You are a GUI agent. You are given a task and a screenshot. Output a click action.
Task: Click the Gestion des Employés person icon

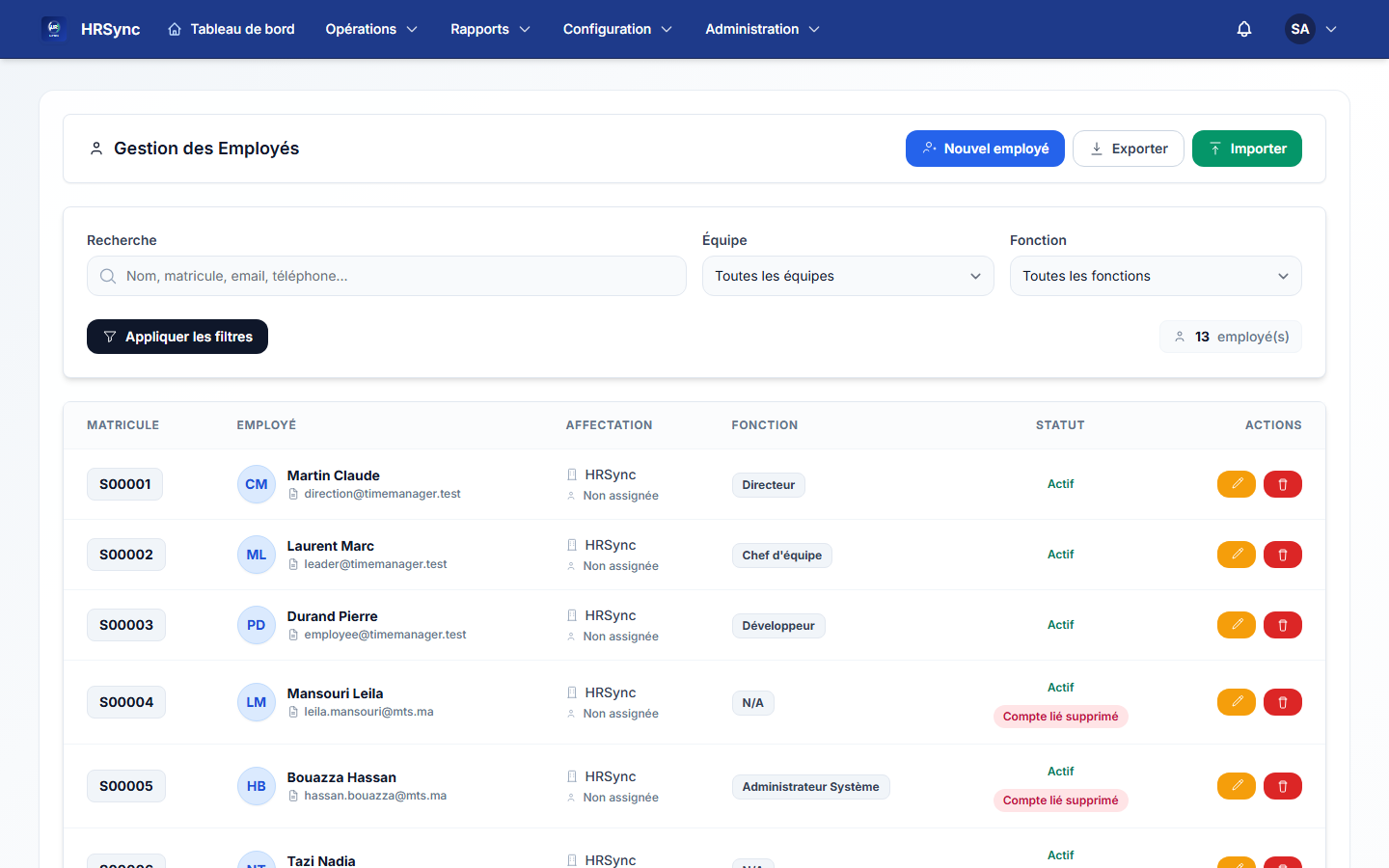[x=96, y=149]
